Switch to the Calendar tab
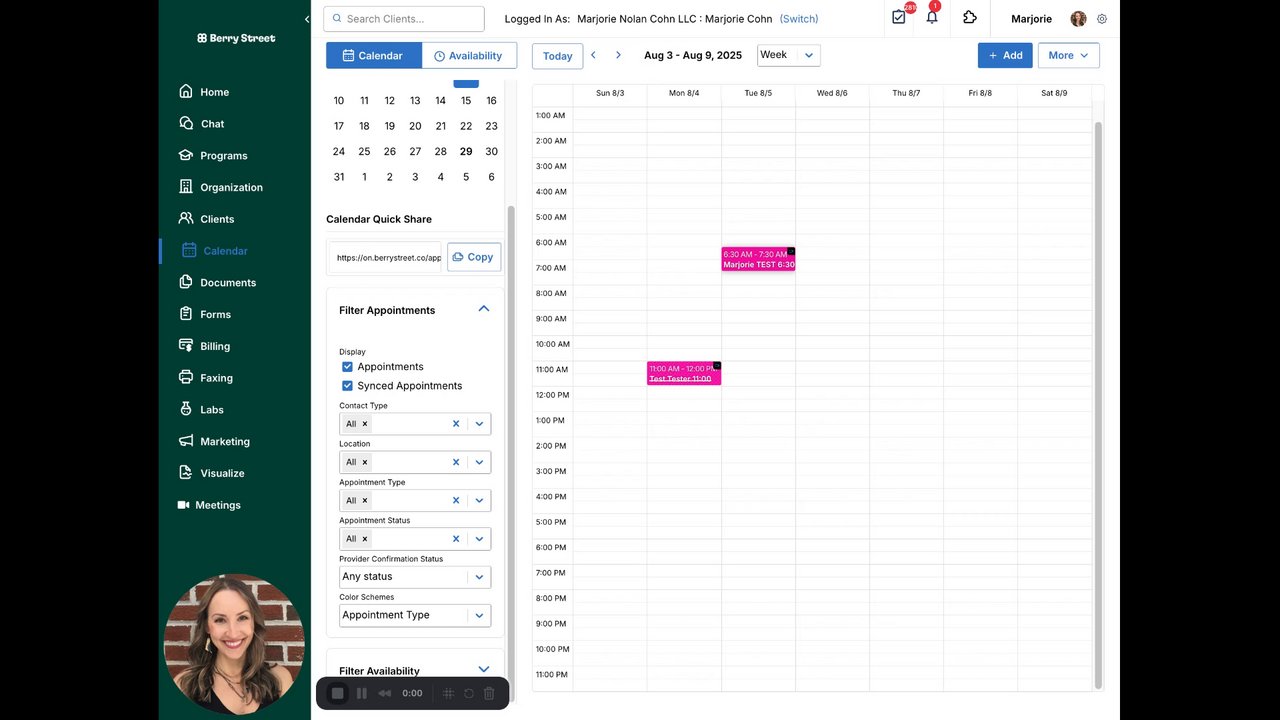The image size is (1280, 720). coord(374,56)
